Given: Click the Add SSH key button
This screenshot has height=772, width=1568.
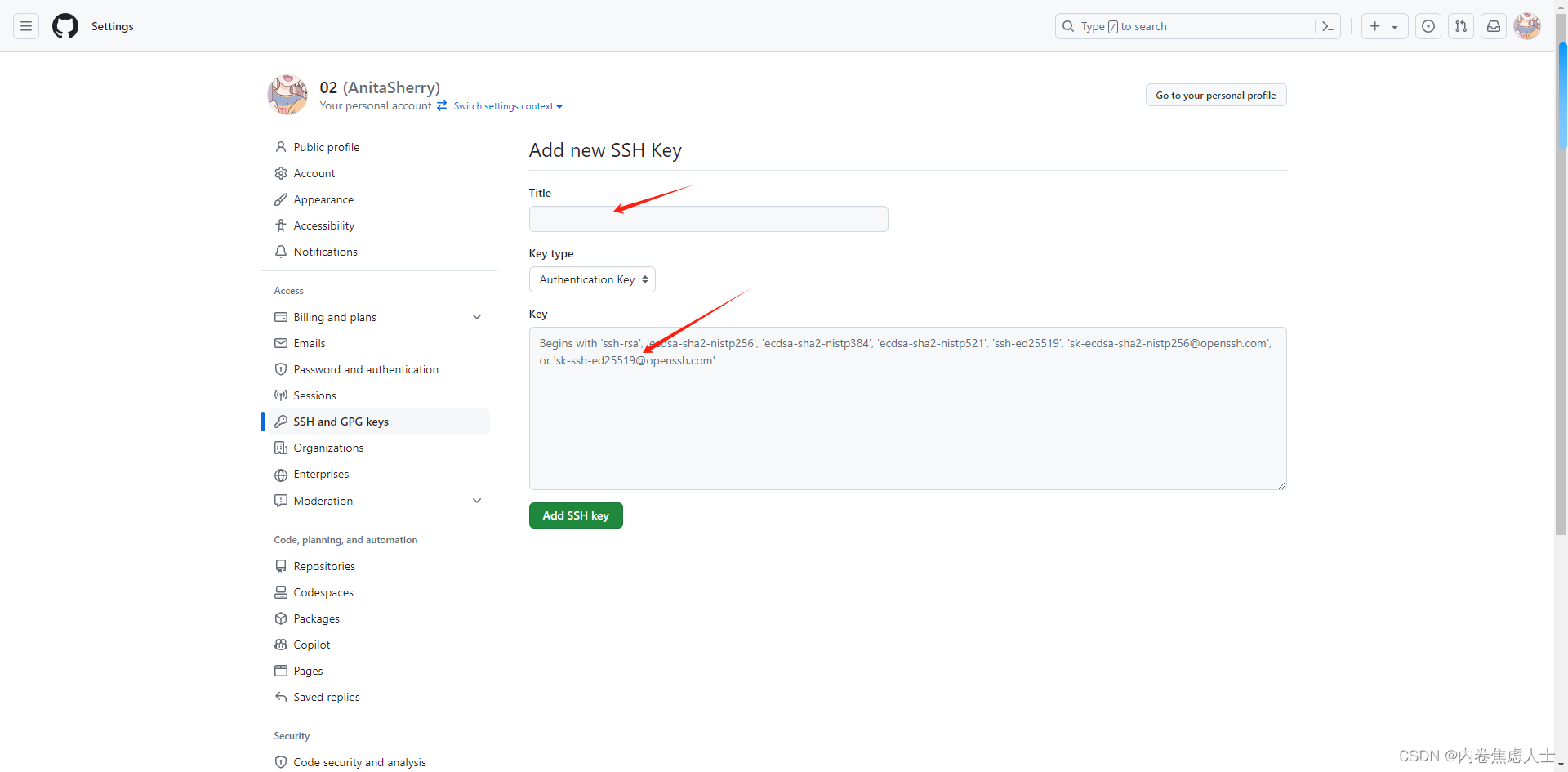Looking at the screenshot, I should tap(576, 515).
